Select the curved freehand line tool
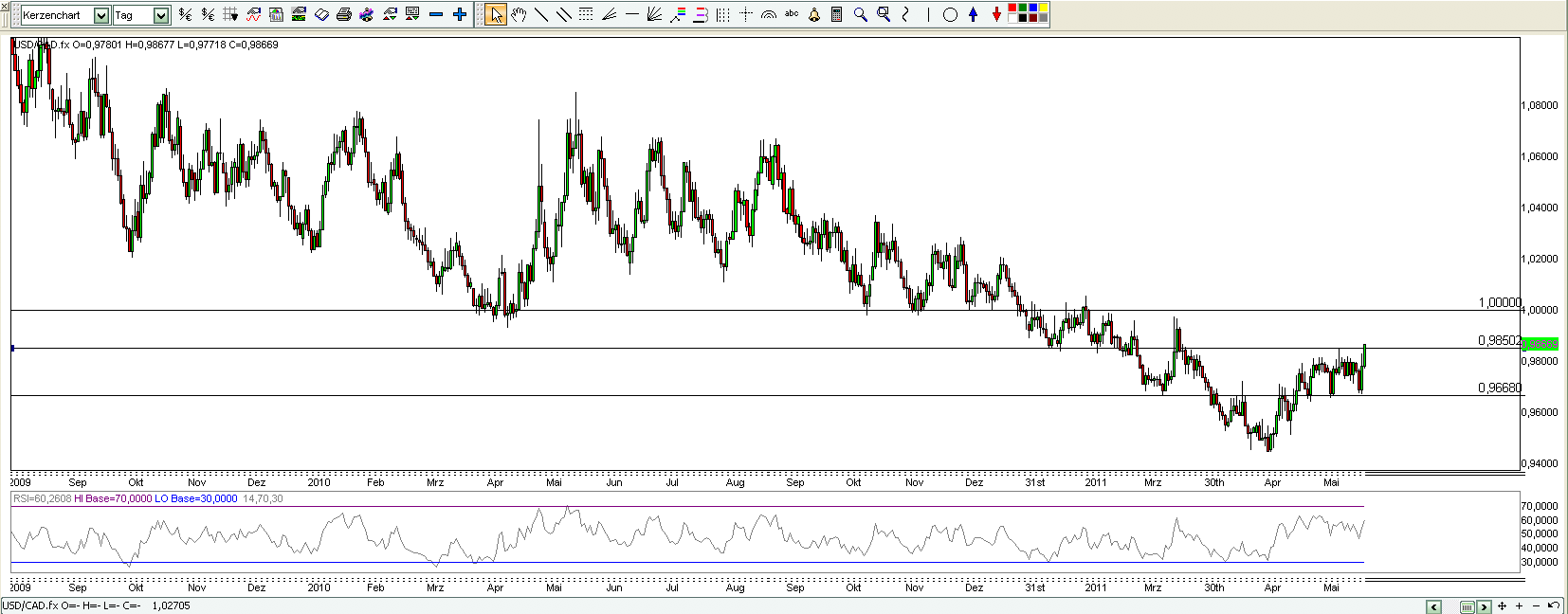The width and height of the screenshot is (1568, 614). (905, 14)
